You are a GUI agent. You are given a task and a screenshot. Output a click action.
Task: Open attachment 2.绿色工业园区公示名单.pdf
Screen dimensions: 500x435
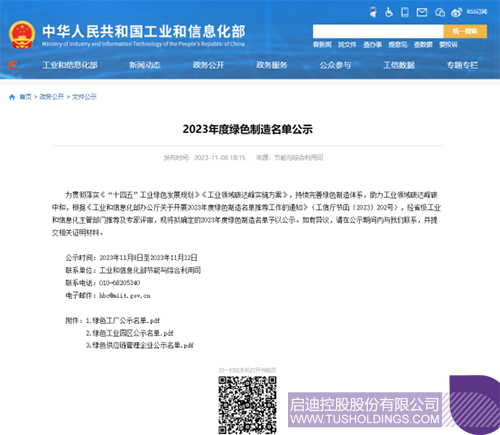pos(130,333)
